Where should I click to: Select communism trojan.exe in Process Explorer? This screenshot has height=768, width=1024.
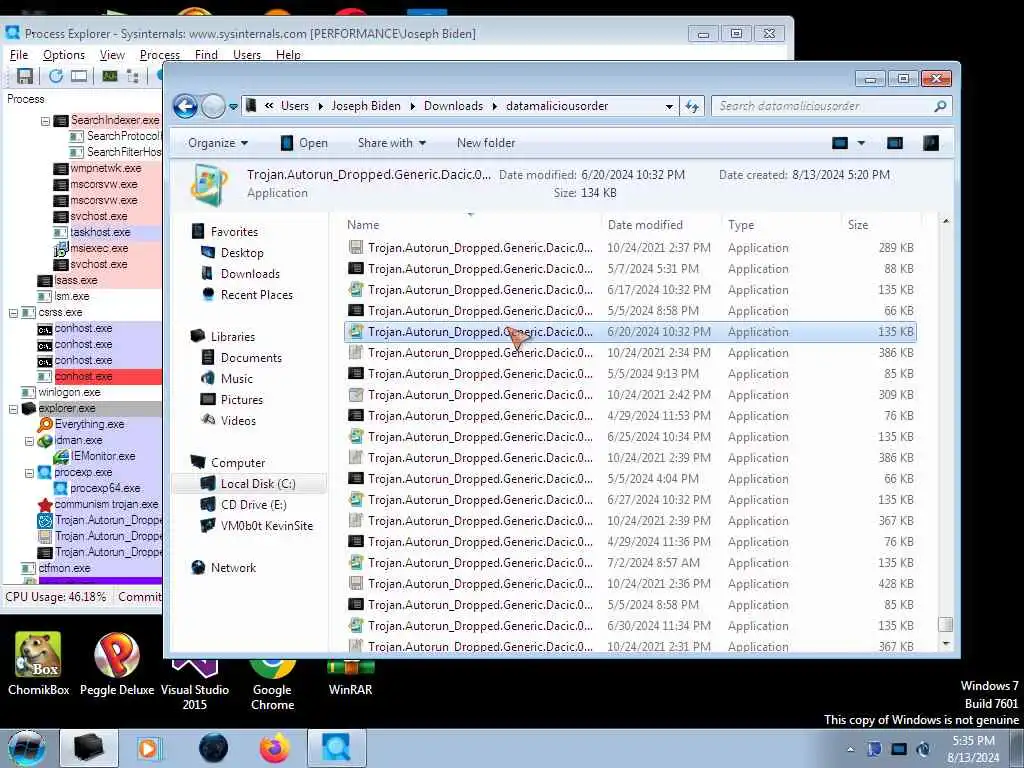99,504
